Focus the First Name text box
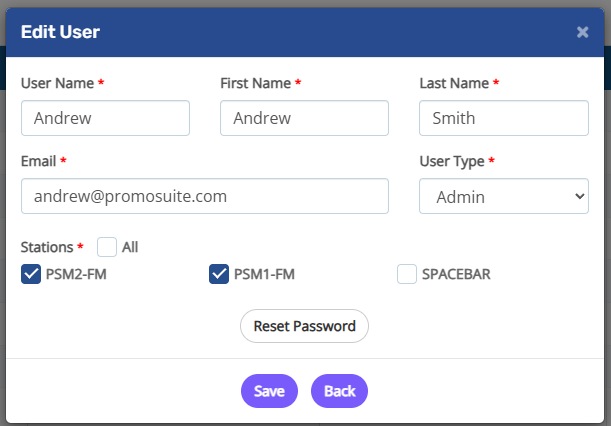This screenshot has height=426, width=611. pyautogui.click(x=304, y=118)
